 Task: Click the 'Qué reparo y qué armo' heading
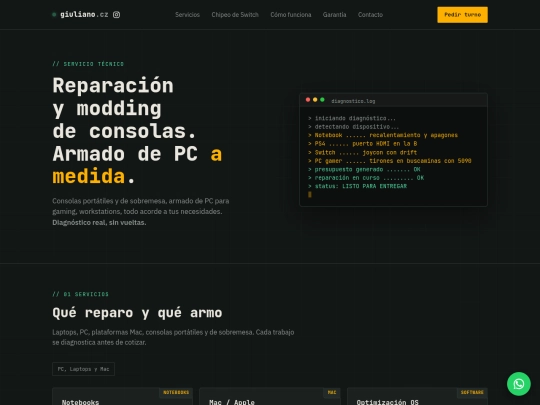point(137,313)
